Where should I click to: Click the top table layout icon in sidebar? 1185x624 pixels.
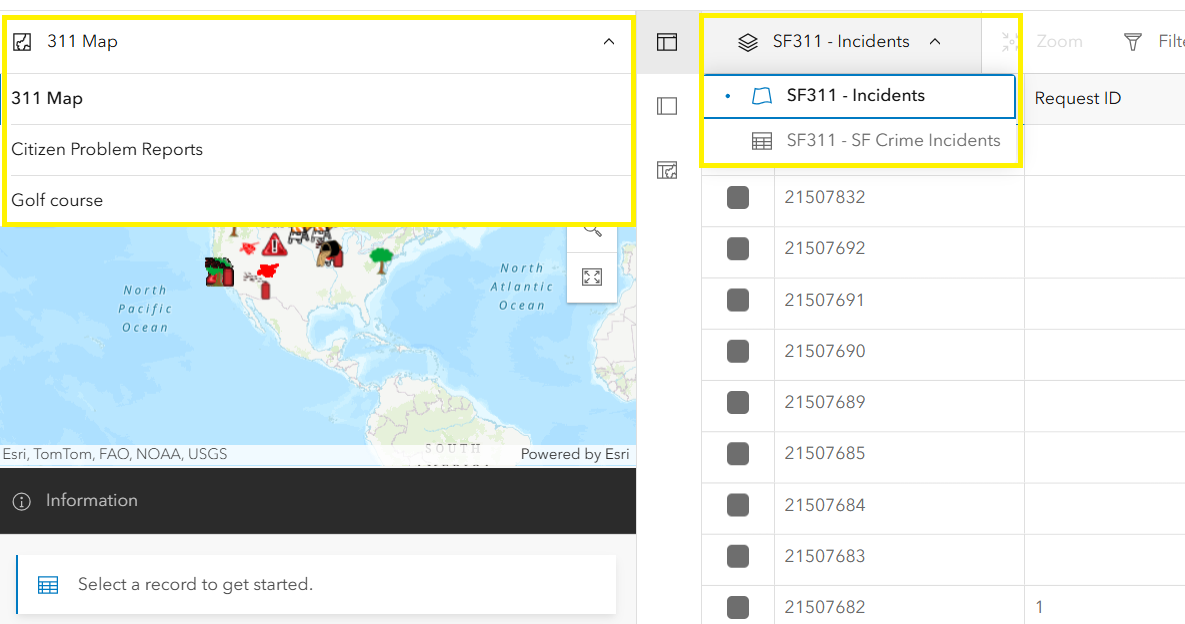[667, 42]
